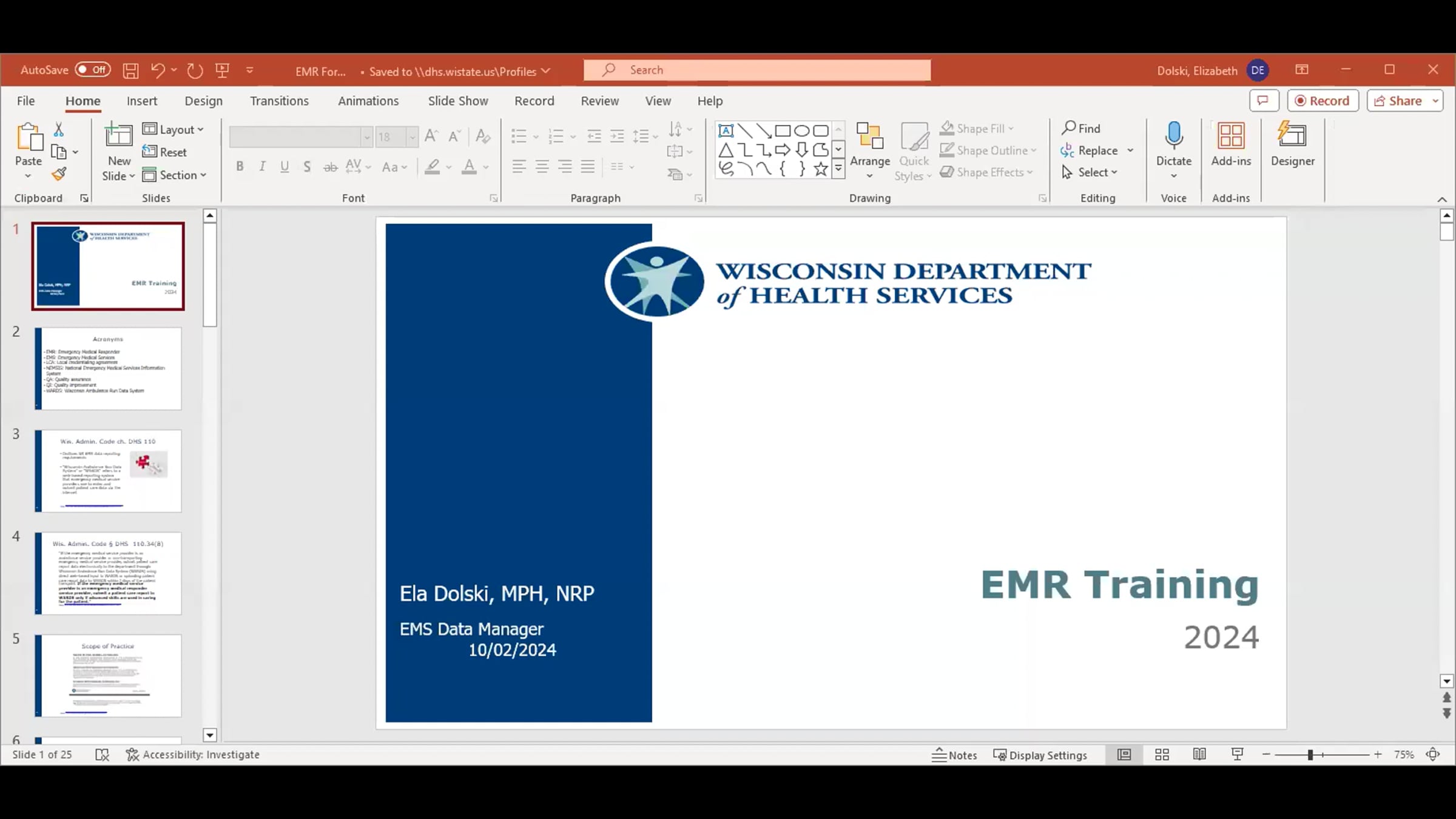
Task: Open Accessibility: Investigate in status bar
Action: (x=193, y=754)
